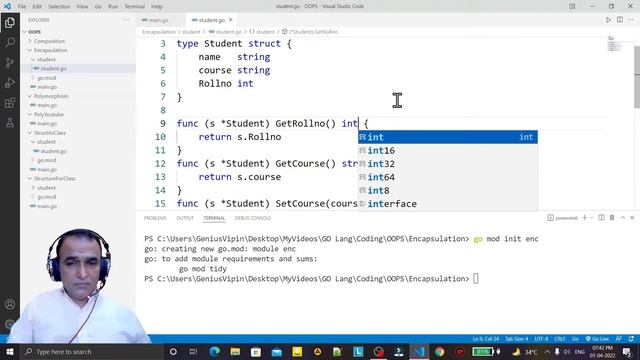This screenshot has height=360, width=640.
Task: Click the minimap code preview
Action: pyautogui.click(x=614, y=44)
